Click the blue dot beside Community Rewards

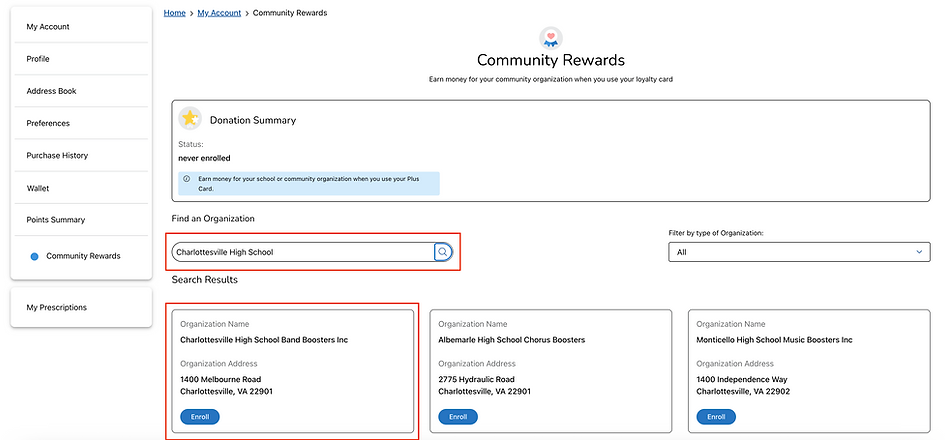(x=34, y=256)
